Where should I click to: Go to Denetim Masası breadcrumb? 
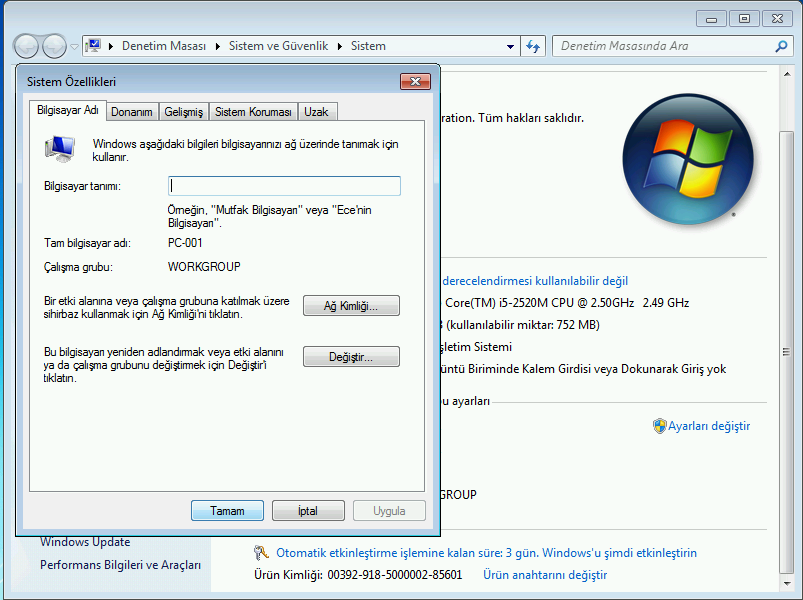tap(164, 46)
